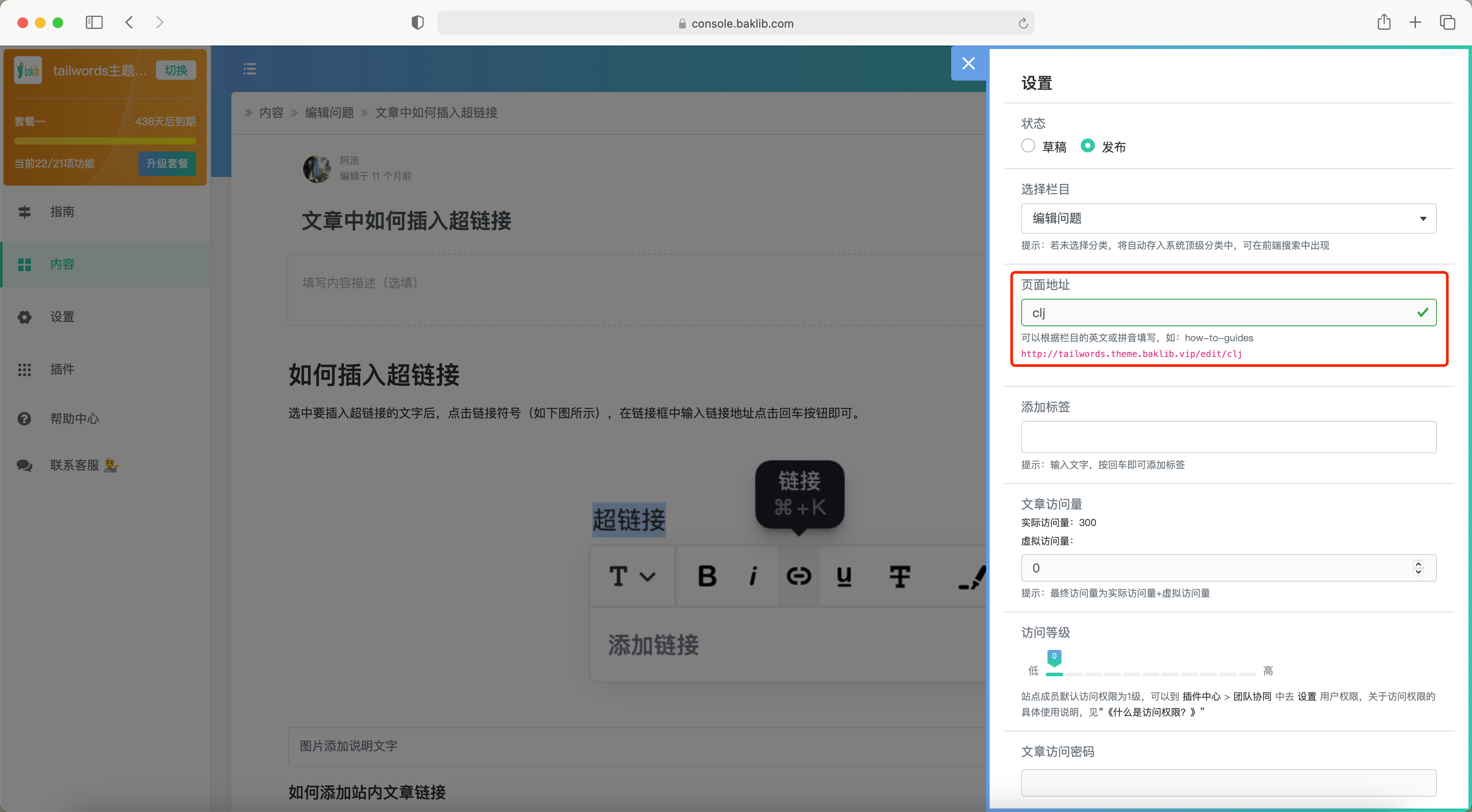Click the 套餐 usage progress bar
1472x812 pixels.
point(105,141)
